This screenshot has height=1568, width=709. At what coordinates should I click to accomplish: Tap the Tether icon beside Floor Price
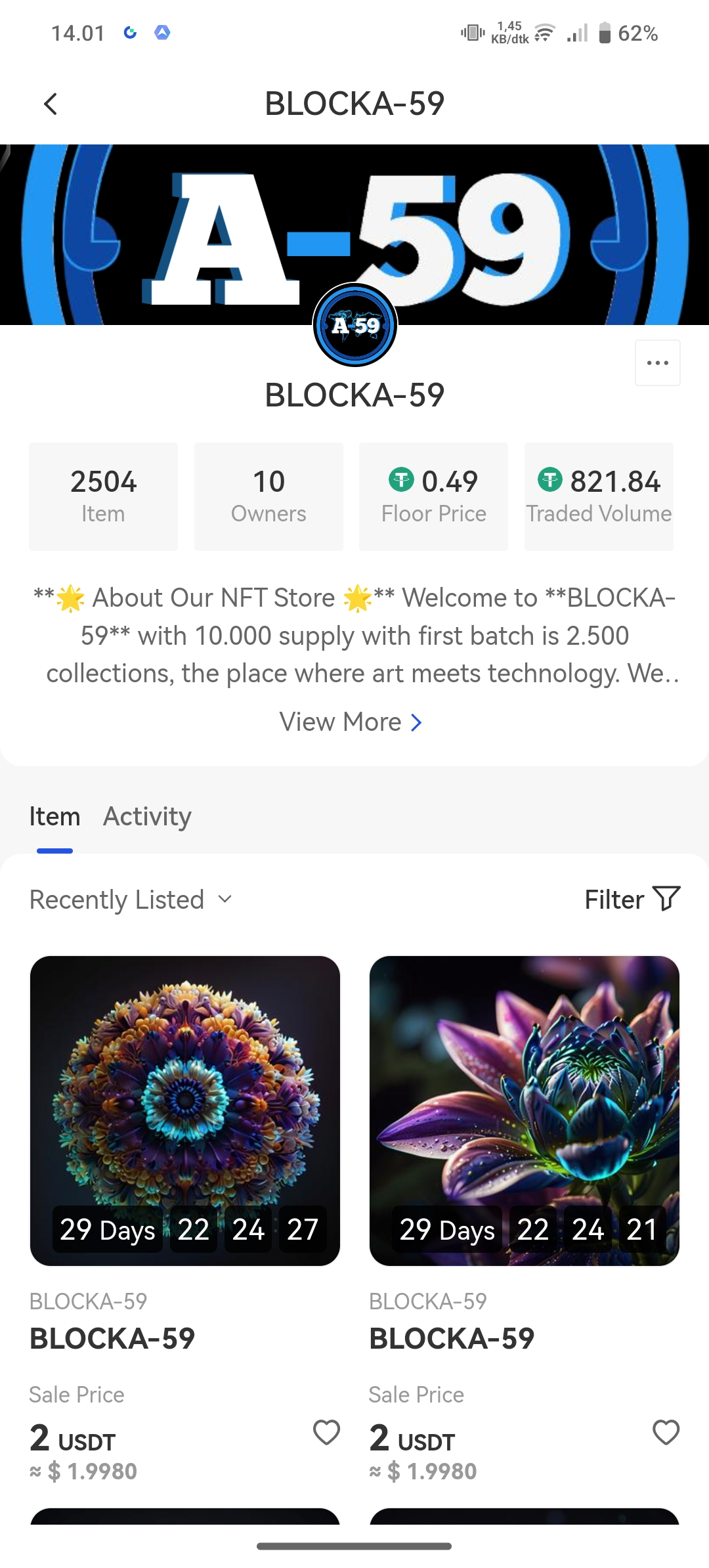point(401,479)
